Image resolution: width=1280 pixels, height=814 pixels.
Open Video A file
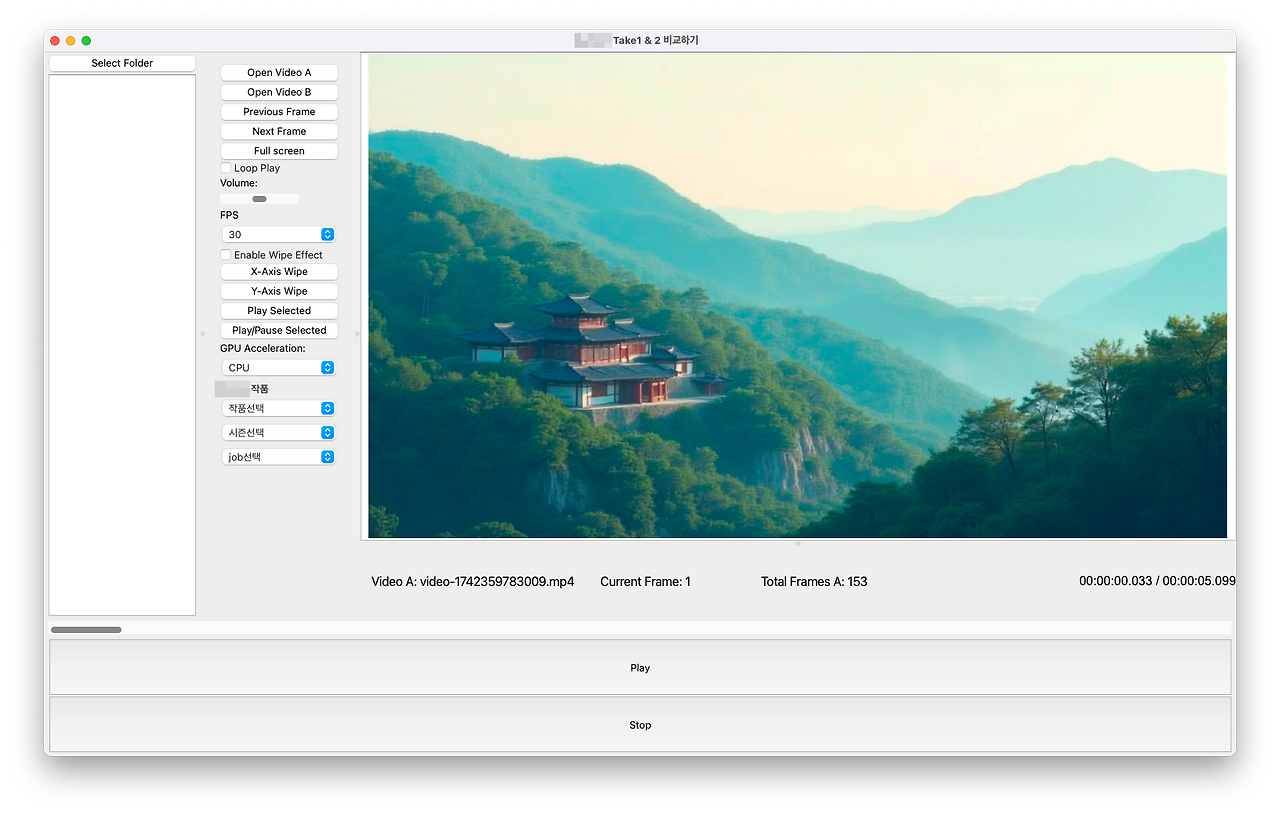[279, 73]
